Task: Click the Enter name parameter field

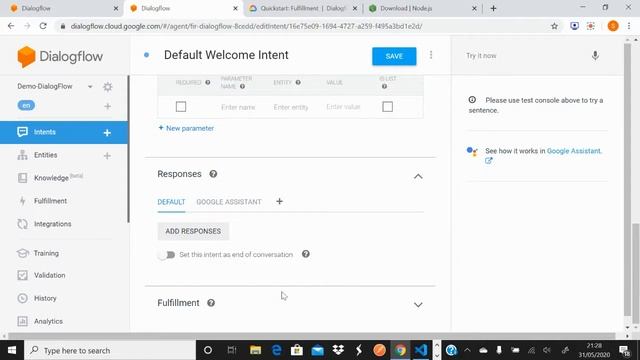Action: (238, 107)
